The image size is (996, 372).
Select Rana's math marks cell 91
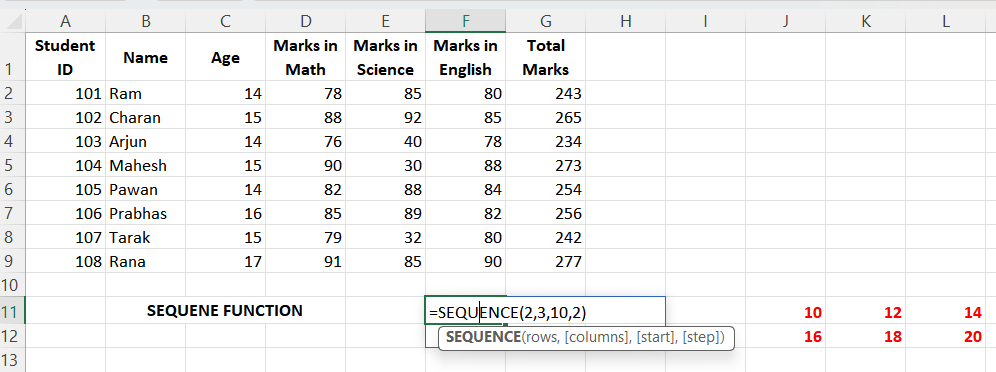[306, 262]
